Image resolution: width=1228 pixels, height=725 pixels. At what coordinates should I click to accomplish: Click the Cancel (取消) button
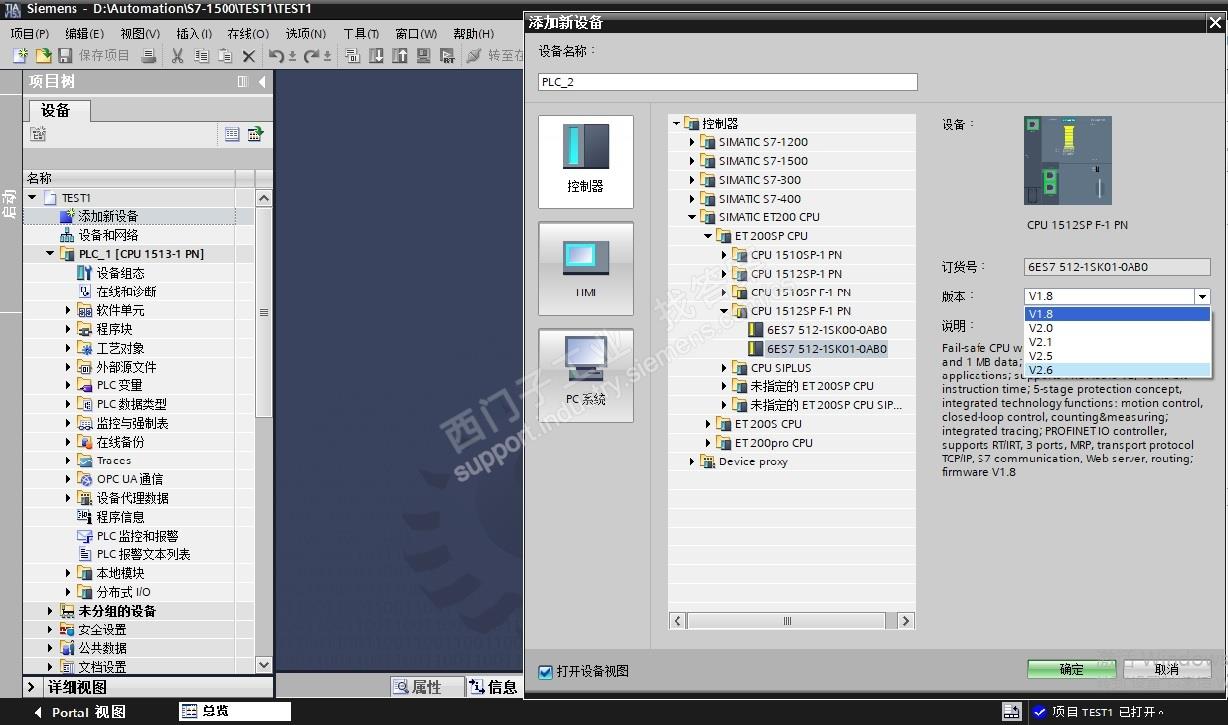click(1167, 669)
